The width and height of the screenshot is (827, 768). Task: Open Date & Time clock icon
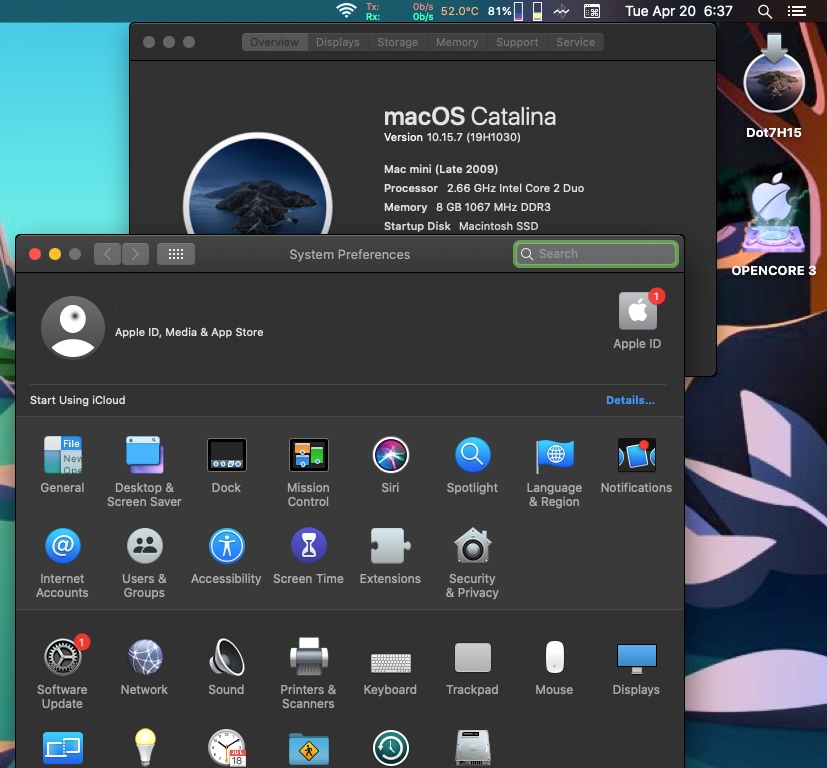click(226, 748)
